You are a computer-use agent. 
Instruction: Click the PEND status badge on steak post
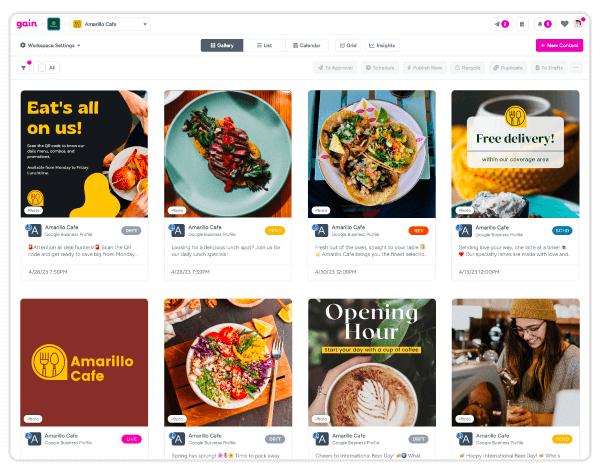pos(275,230)
